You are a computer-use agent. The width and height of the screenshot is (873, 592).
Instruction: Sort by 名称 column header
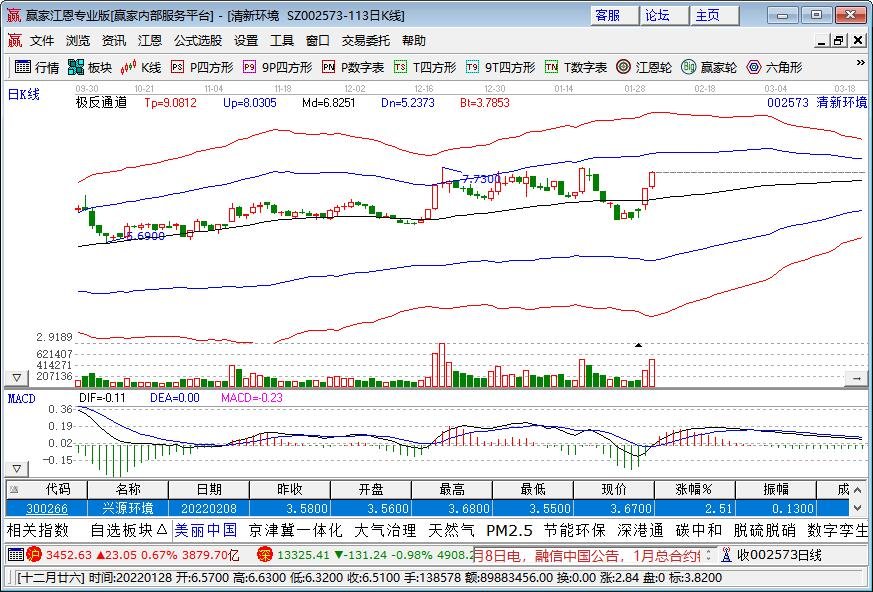pos(128,490)
